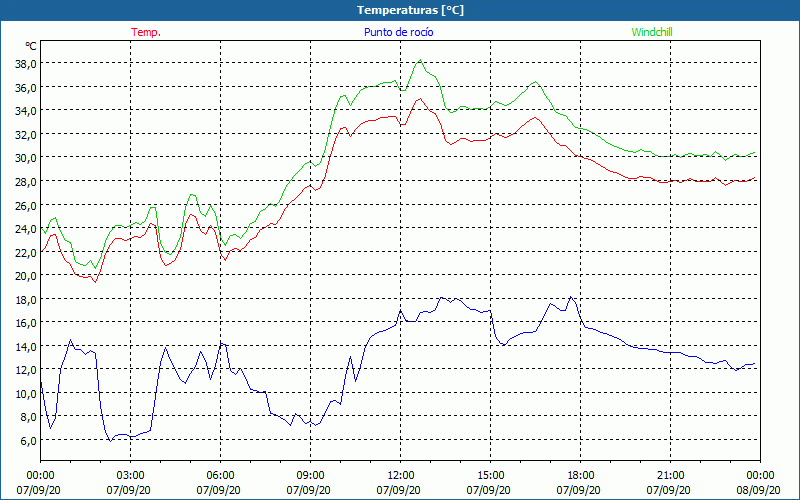800x500 pixels.
Task: Click the 'Temperaturas [°C]' chart title
Action: [x=410, y=10]
